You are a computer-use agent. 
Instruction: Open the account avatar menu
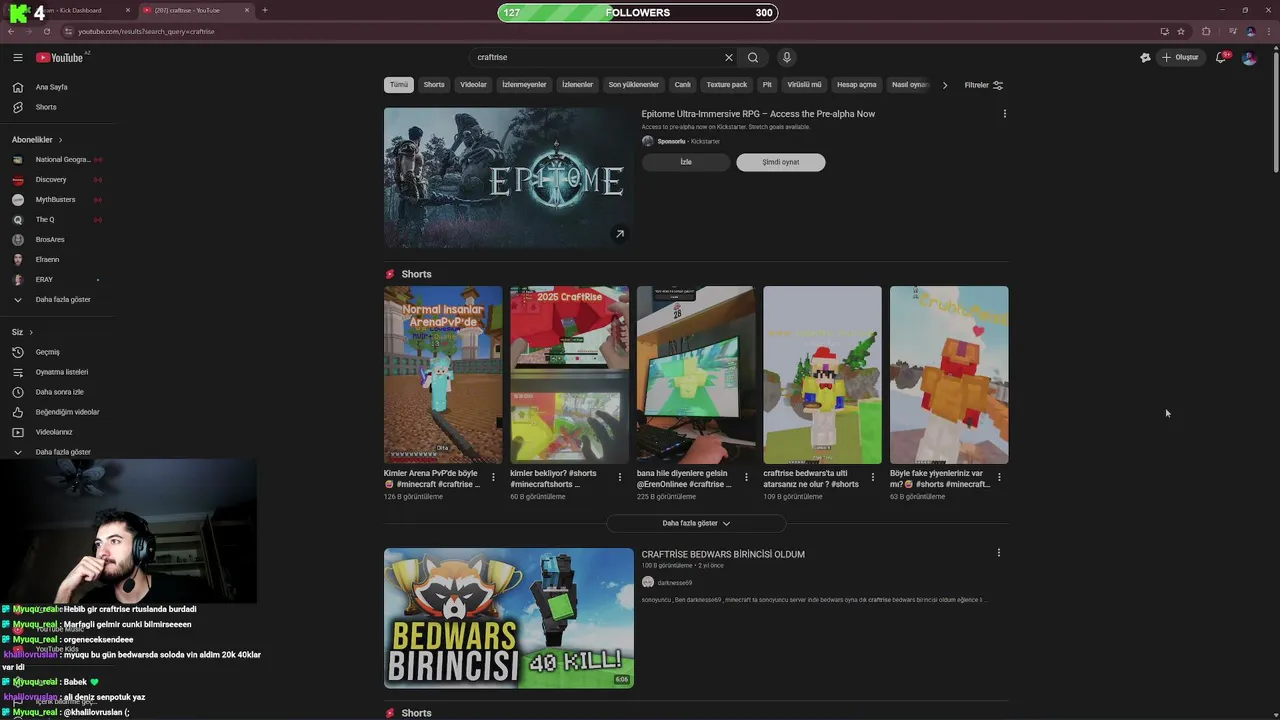[1249, 57]
